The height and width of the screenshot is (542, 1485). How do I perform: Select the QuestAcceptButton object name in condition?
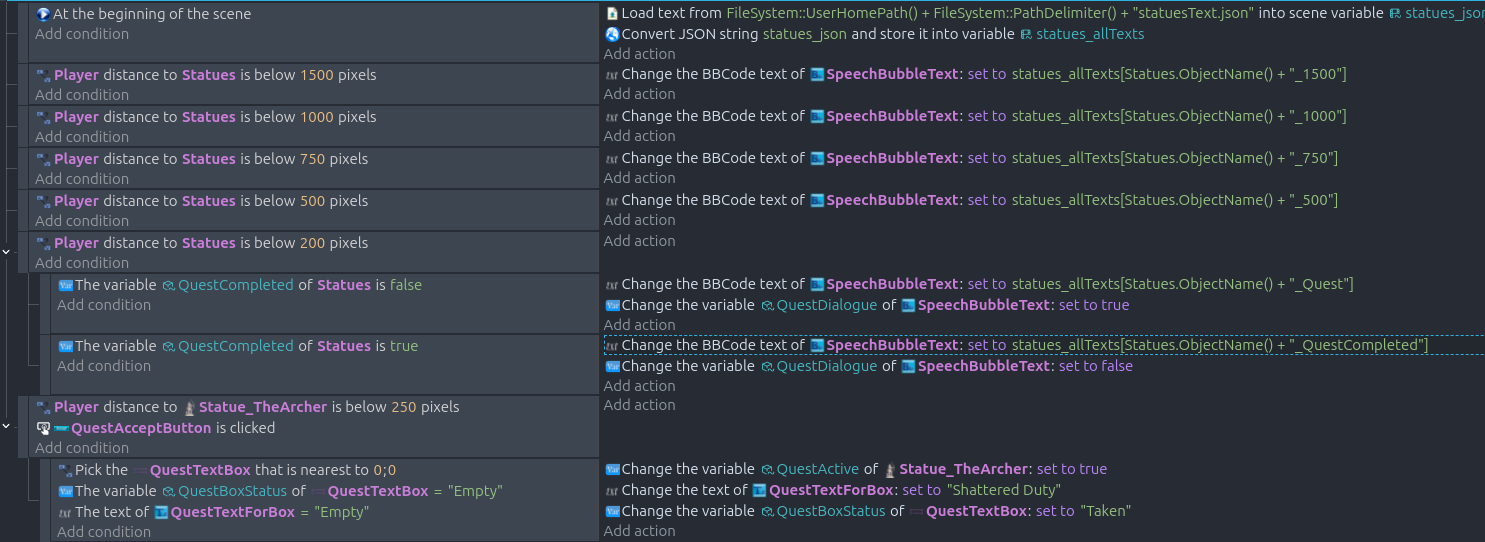point(141,428)
